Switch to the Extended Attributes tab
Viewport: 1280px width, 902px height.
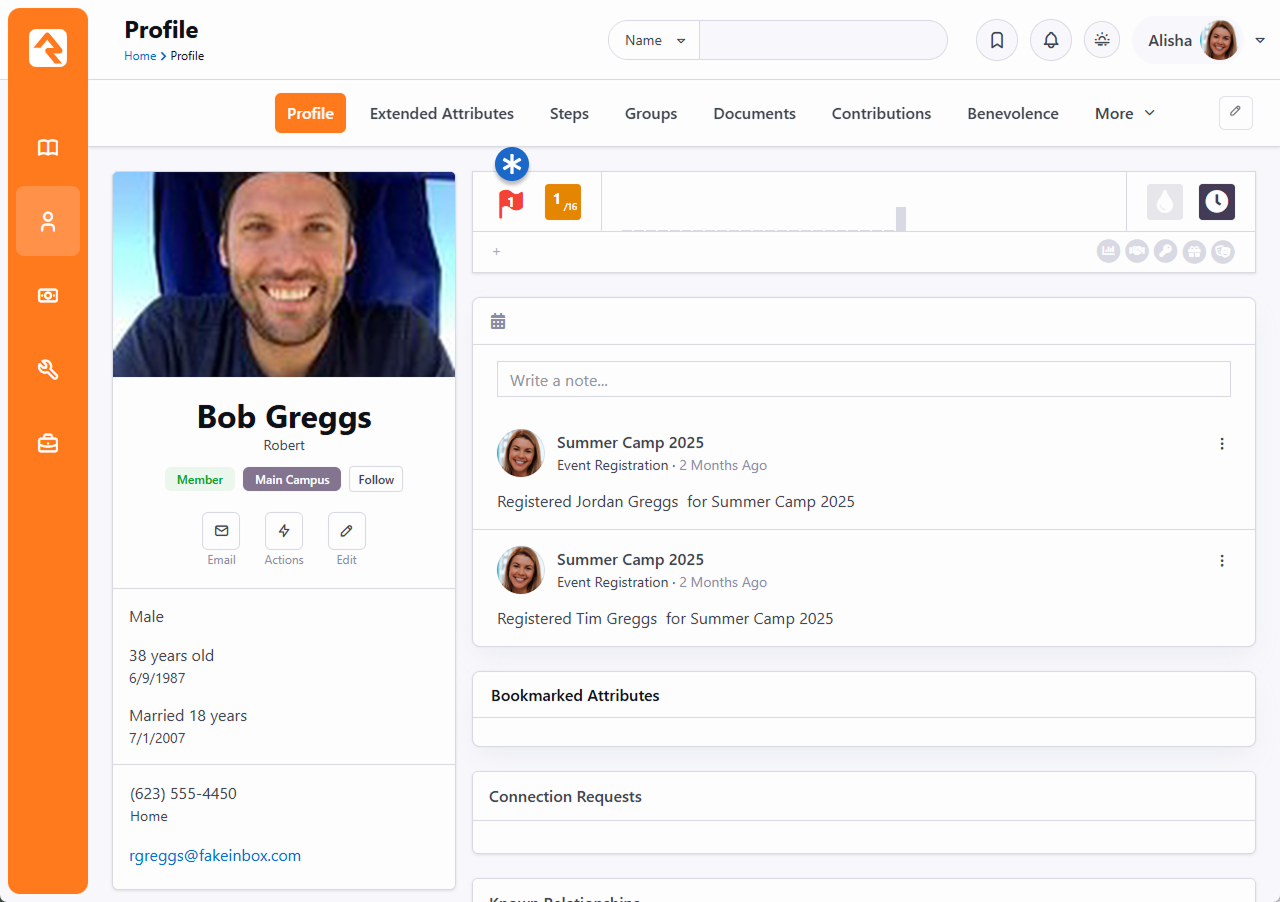pyautogui.click(x=441, y=114)
